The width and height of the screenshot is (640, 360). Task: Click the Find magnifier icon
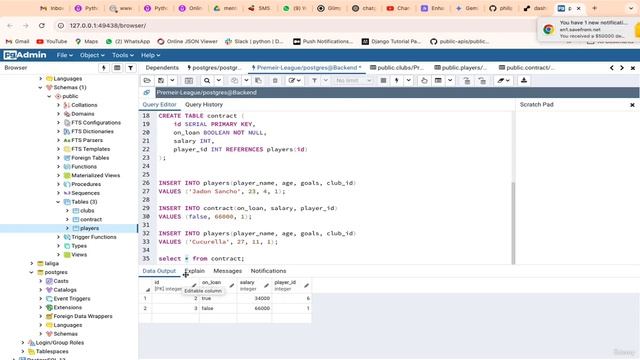[x=207, y=80]
